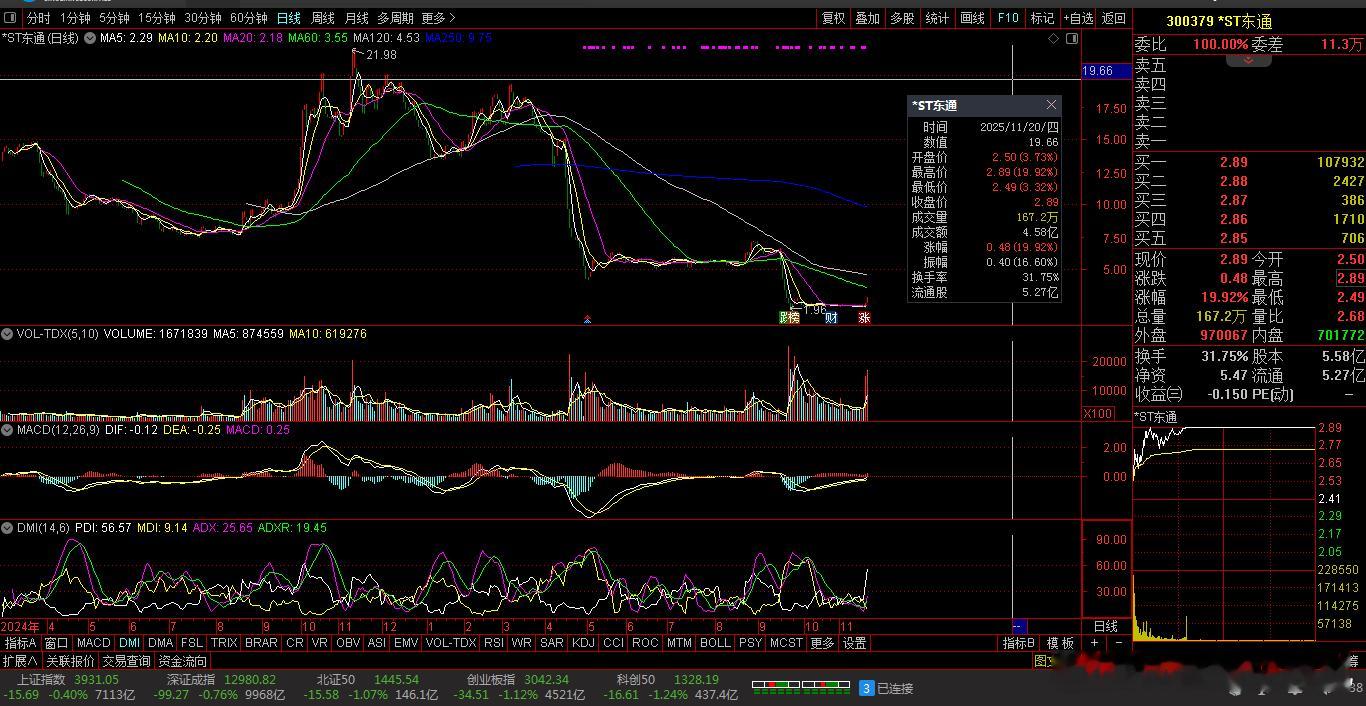Click the plus zoom button beside 模板
Image resolution: width=1366 pixels, height=706 pixels.
(x=1095, y=643)
